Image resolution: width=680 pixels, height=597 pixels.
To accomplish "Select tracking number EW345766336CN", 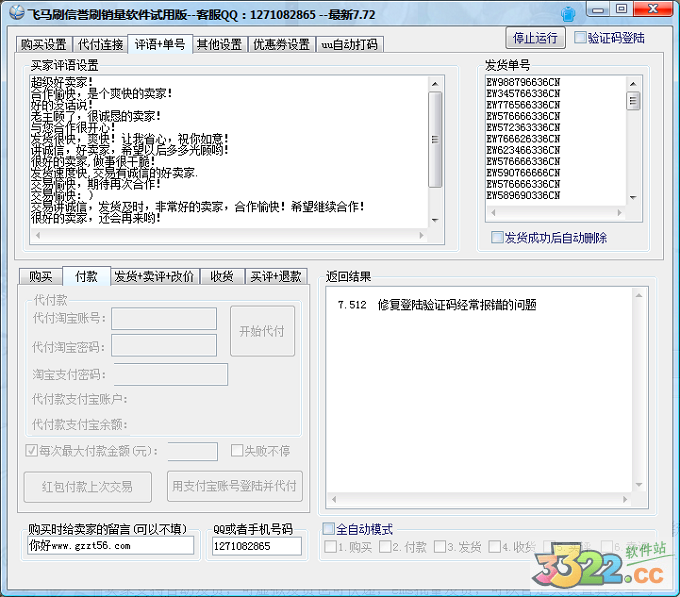I will click(523, 93).
